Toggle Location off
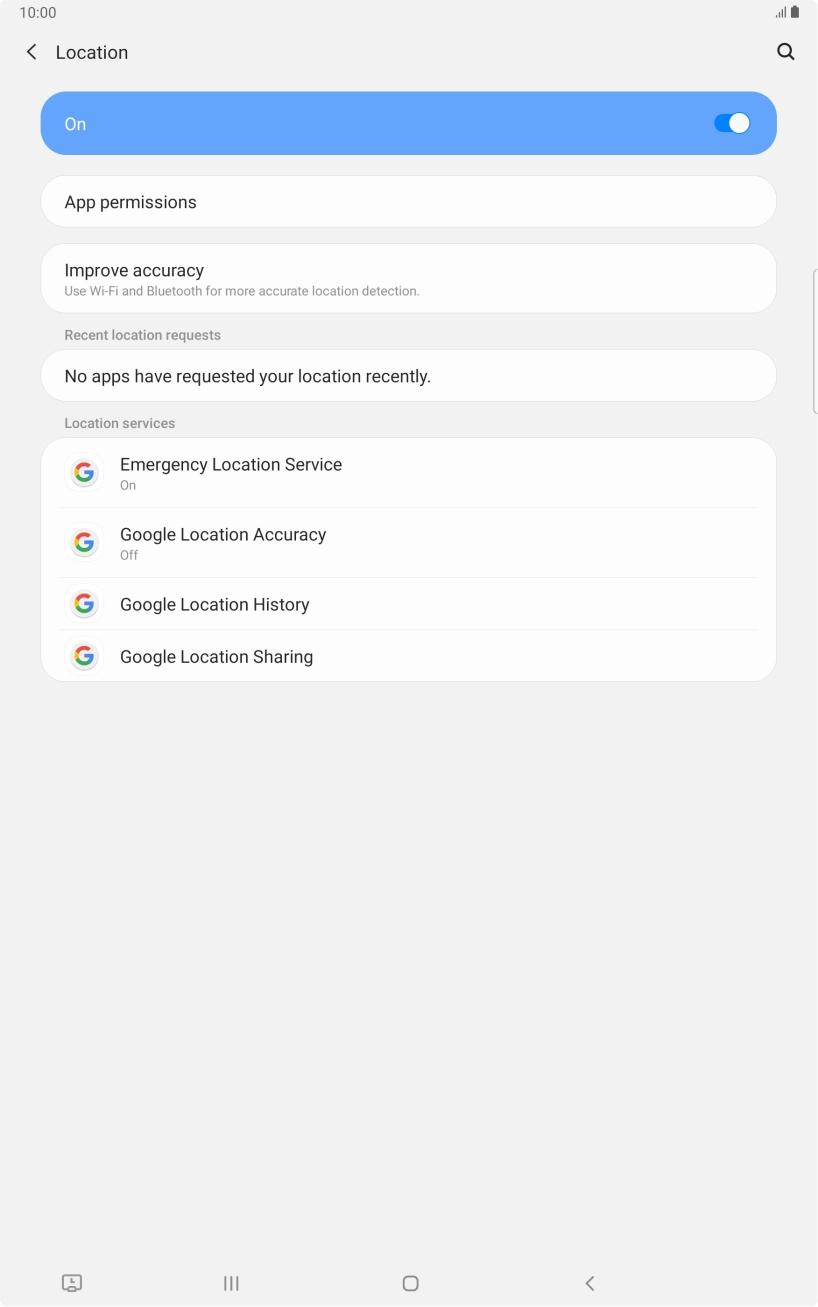This screenshot has height=1307, width=818. [x=731, y=122]
